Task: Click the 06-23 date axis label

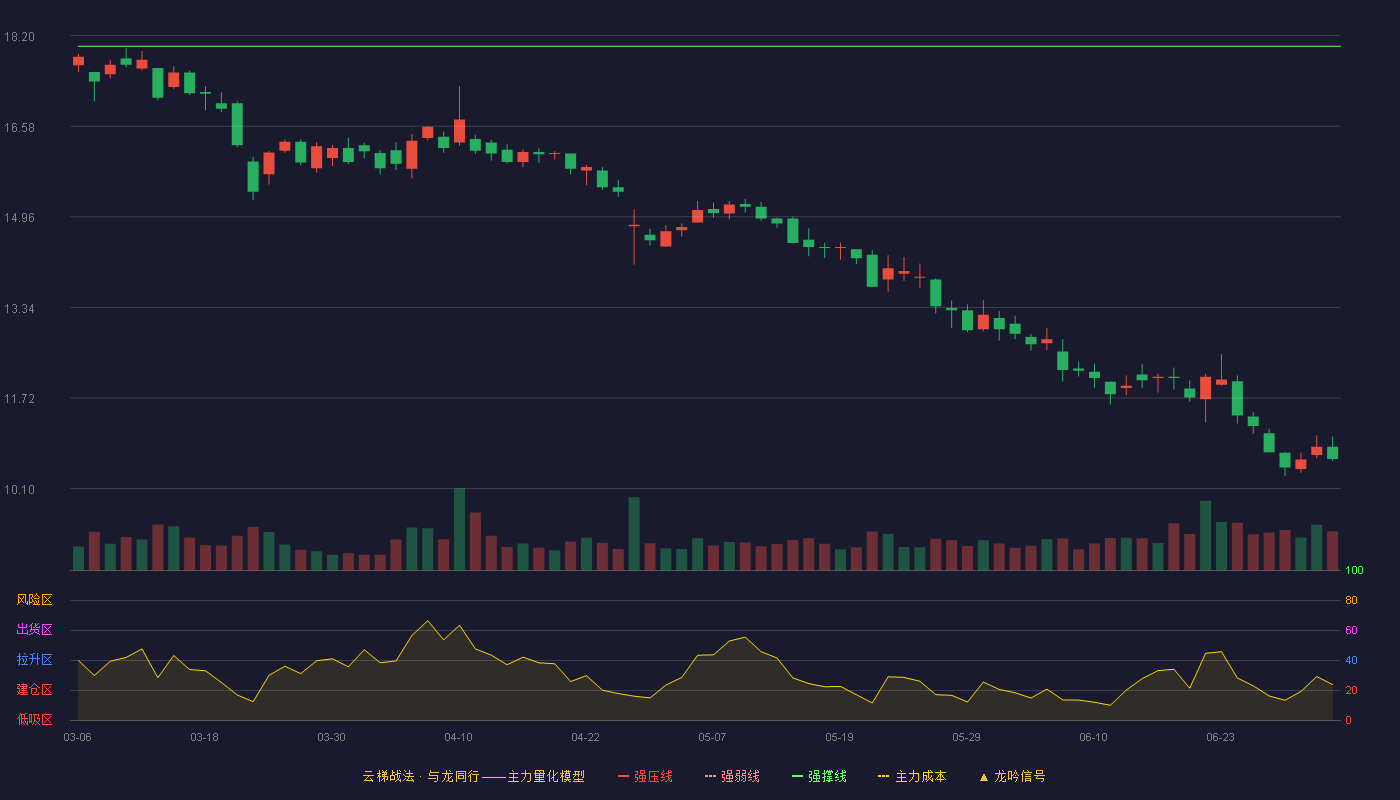Action: point(1221,737)
